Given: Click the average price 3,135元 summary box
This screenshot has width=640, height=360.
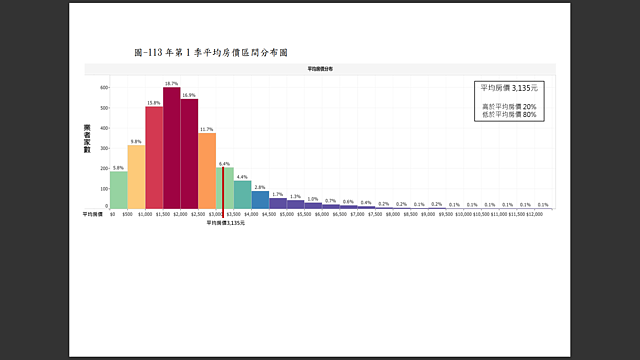Looking at the screenshot, I should [509, 101].
